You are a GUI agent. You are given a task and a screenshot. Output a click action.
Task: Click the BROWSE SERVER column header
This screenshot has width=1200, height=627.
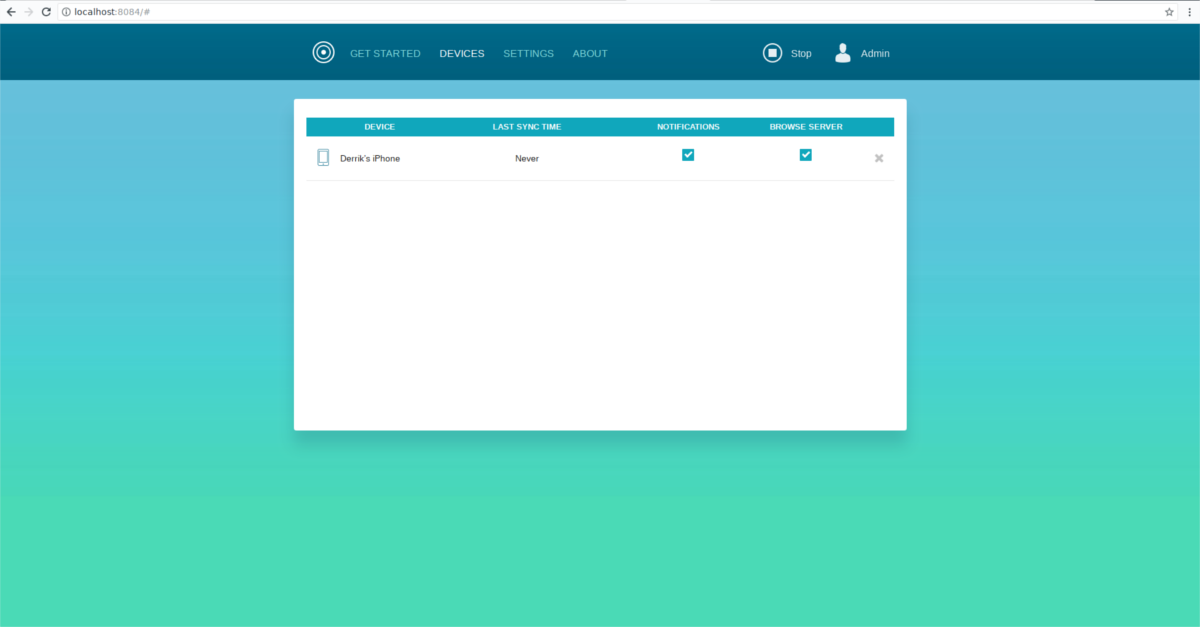pyautogui.click(x=806, y=127)
